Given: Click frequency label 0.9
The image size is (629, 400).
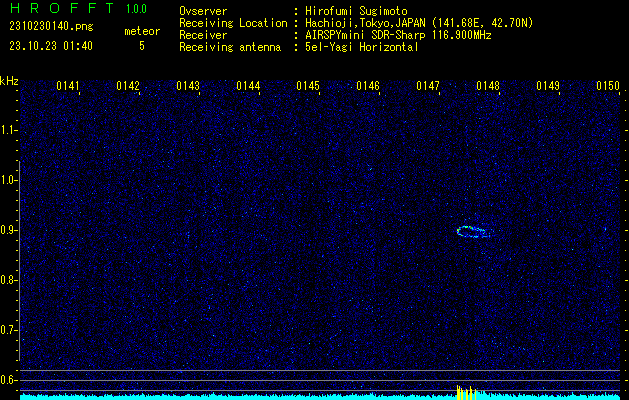Looking at the screenshot, I should 8,230.
